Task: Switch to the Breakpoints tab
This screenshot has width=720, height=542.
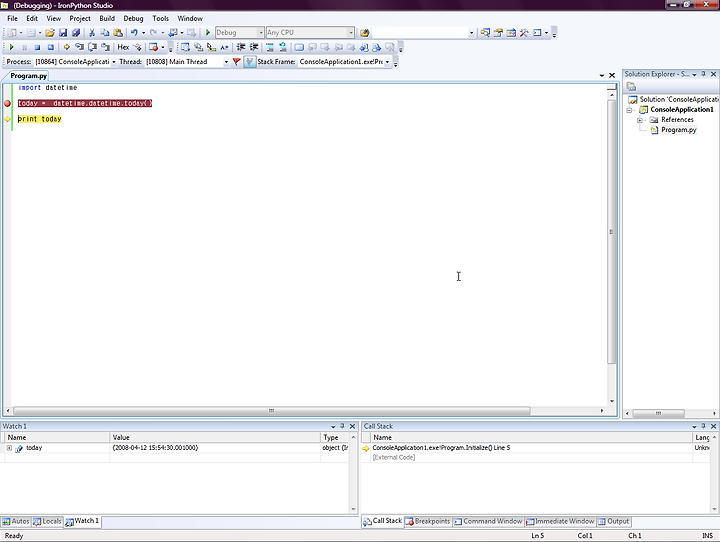Action: pyautogui.click(x=428, y=521)
